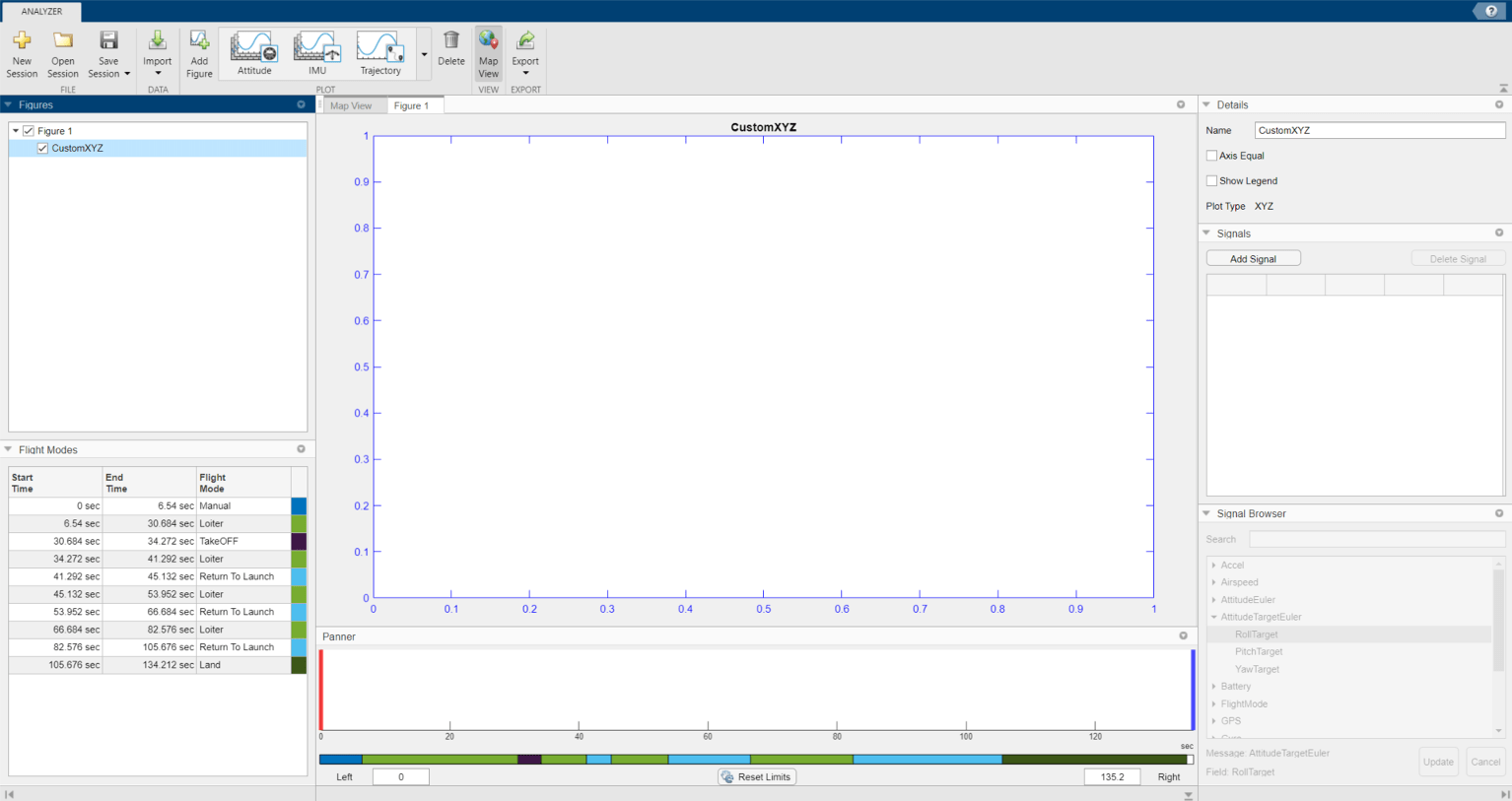The width and height of the screenshot is (1512, 801).
Task: Collapse the AttitudeTargetEuler signal group
Action: point(1214,617)
